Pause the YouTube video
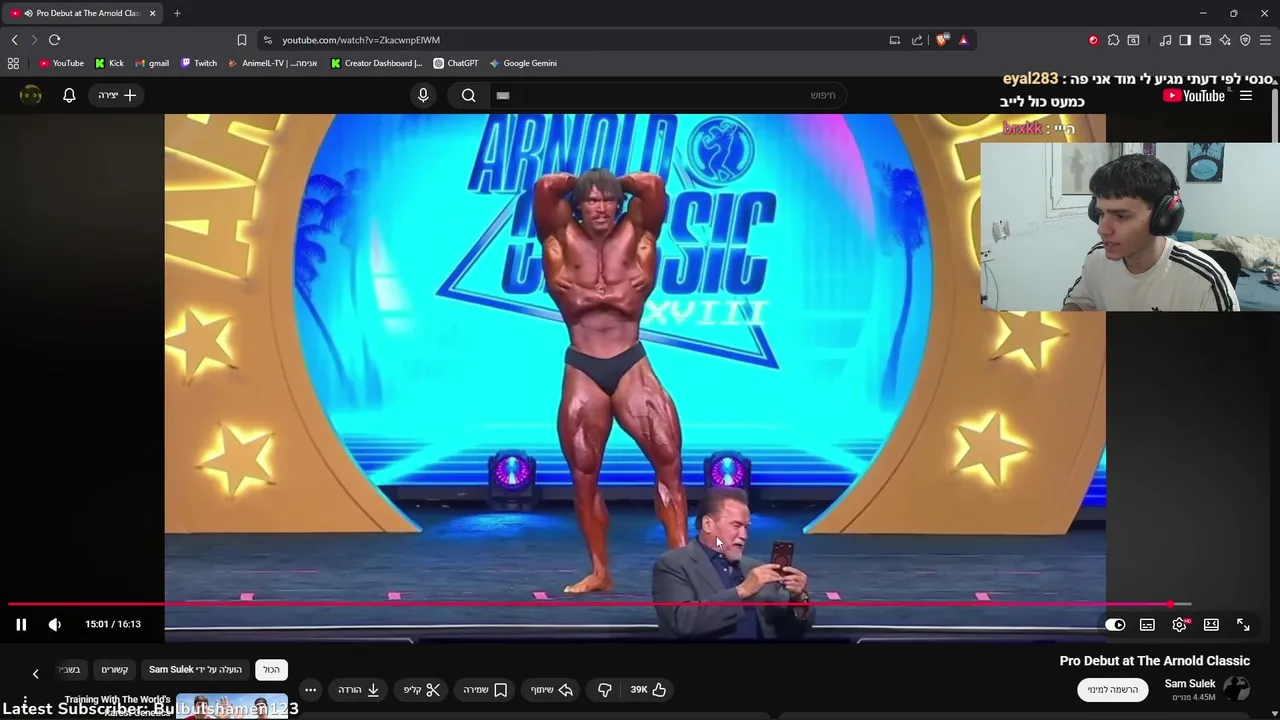Image resolution: width=1280 pixels, height=720 pixels. [x=21, y=624]
